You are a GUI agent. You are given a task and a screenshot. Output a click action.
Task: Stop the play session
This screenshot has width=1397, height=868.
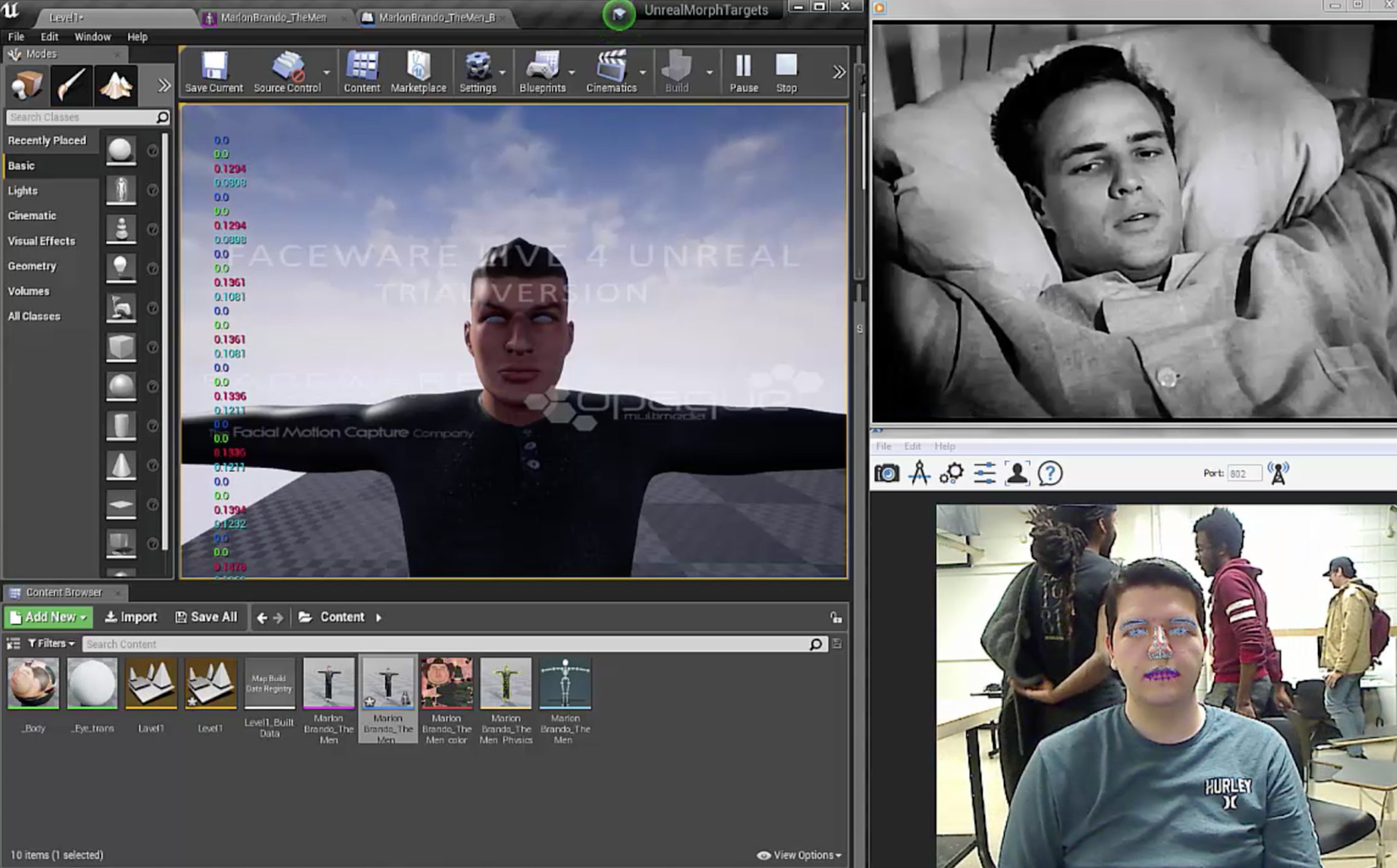pos(786,72)
